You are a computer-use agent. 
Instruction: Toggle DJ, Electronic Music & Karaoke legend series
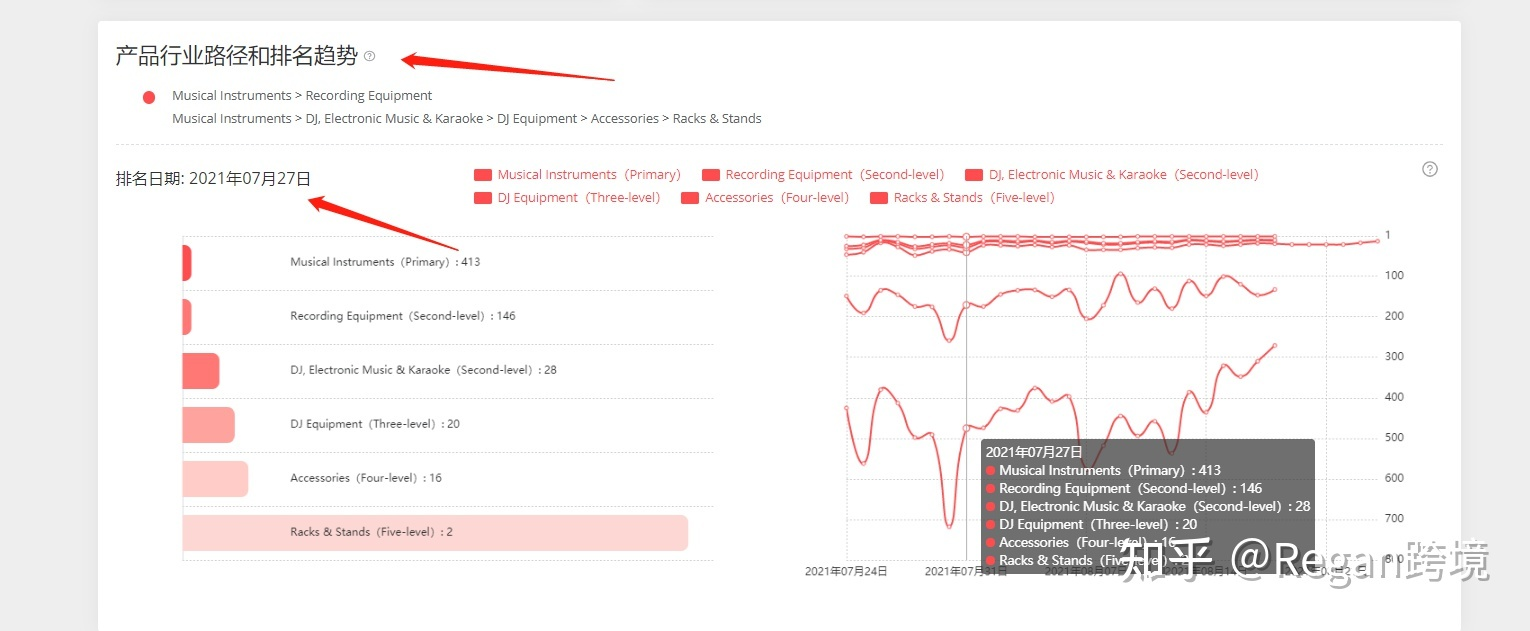pos(1111,175)
